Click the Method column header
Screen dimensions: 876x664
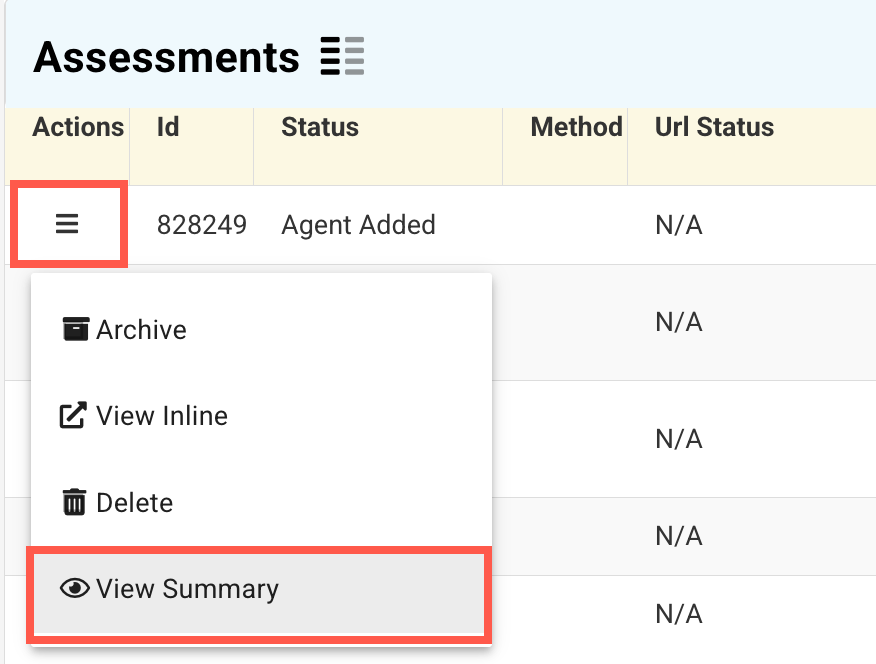tap(576, 127)
